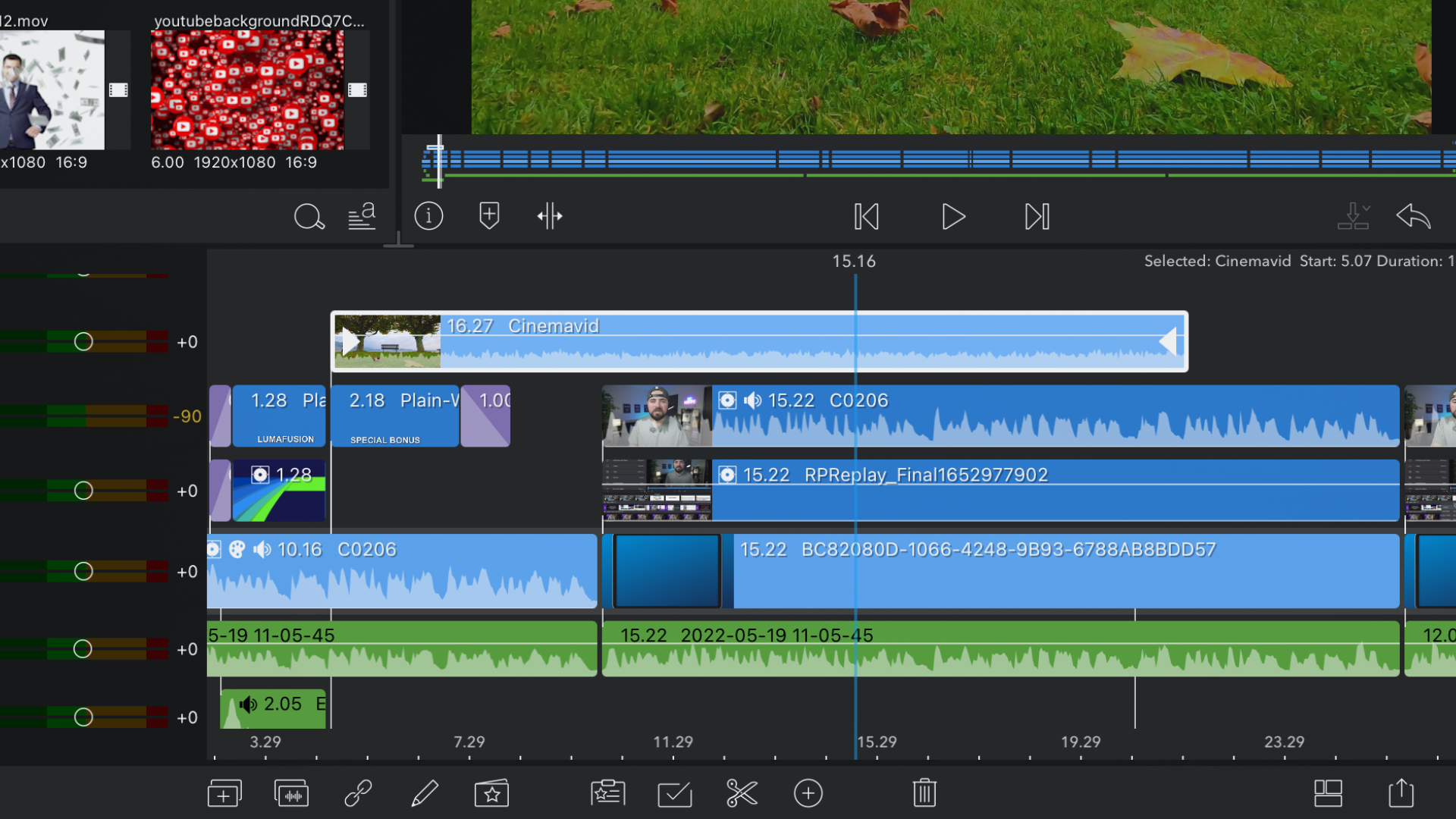Add a marker with shield-plus icon
Image resolution: width=1456 pixels, height=819 pixels.
(x=489, y=217)
